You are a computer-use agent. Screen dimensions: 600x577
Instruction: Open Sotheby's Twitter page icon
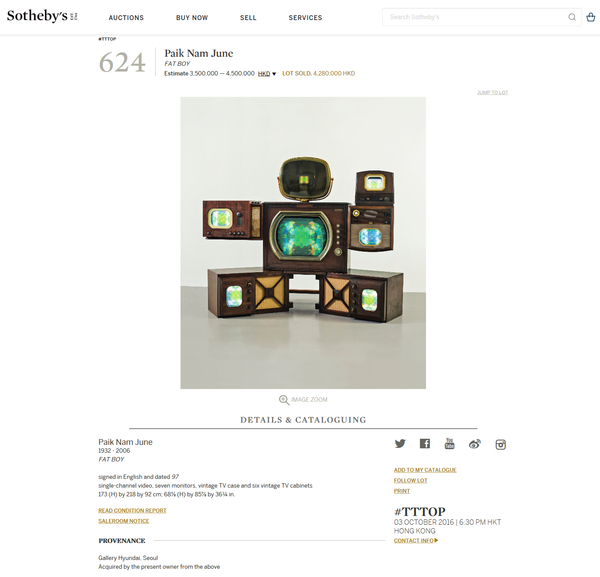(400, 444)
